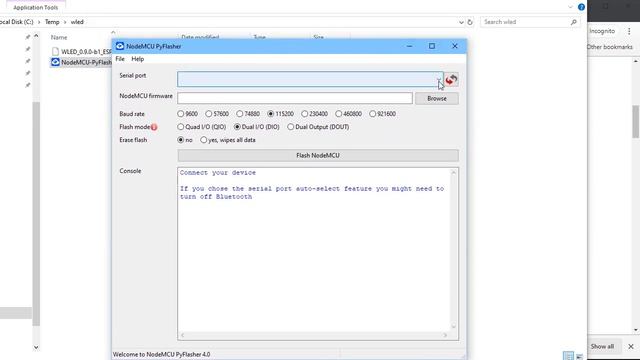
Task: Click inside the Console output area
Action: pos(314,250)
